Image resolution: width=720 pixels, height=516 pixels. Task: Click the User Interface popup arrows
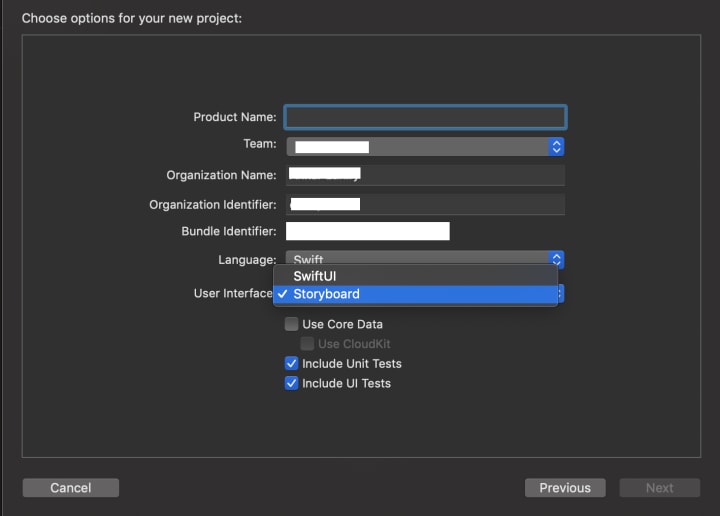point(560,294)
